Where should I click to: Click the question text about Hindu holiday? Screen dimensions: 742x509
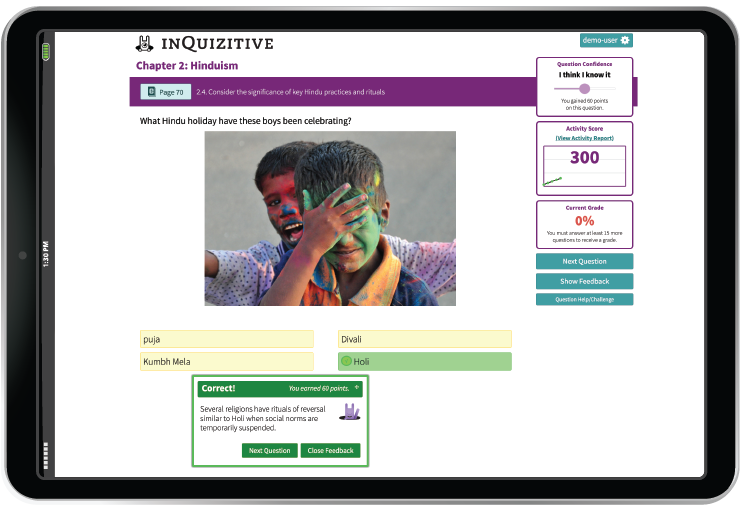[245, 121]
